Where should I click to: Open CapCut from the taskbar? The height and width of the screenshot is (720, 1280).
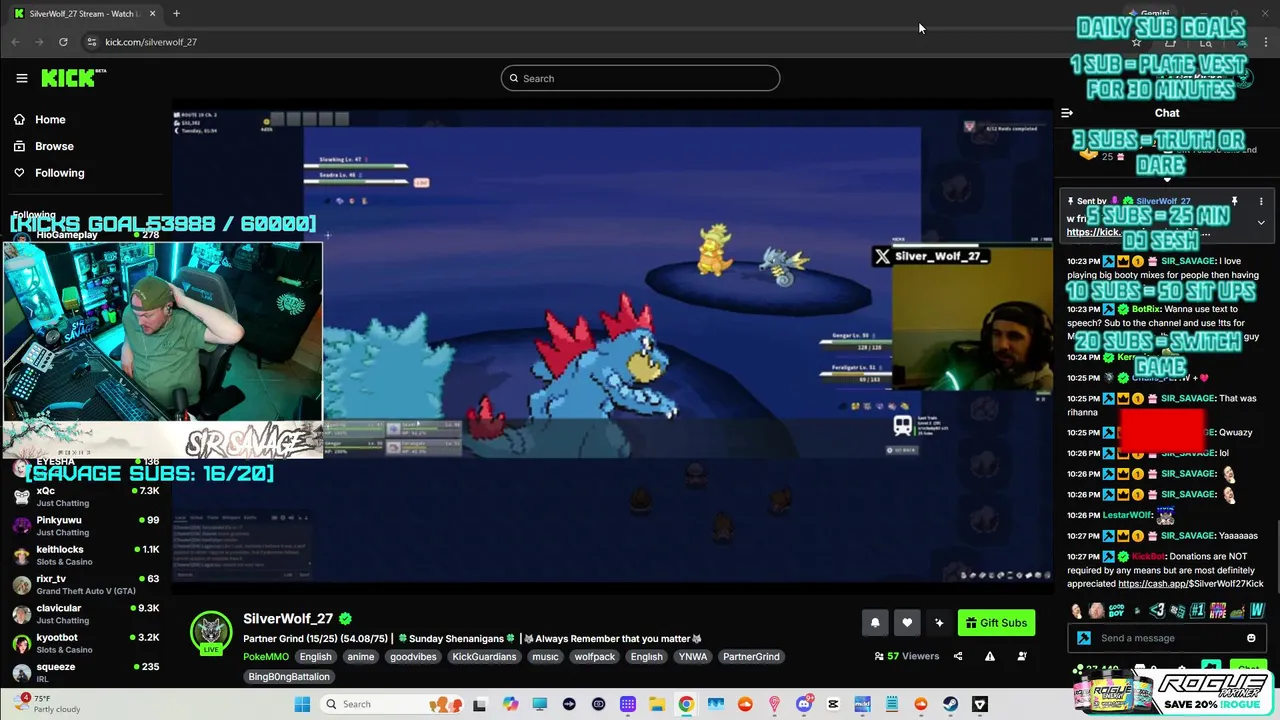click(x=833, y=704)
